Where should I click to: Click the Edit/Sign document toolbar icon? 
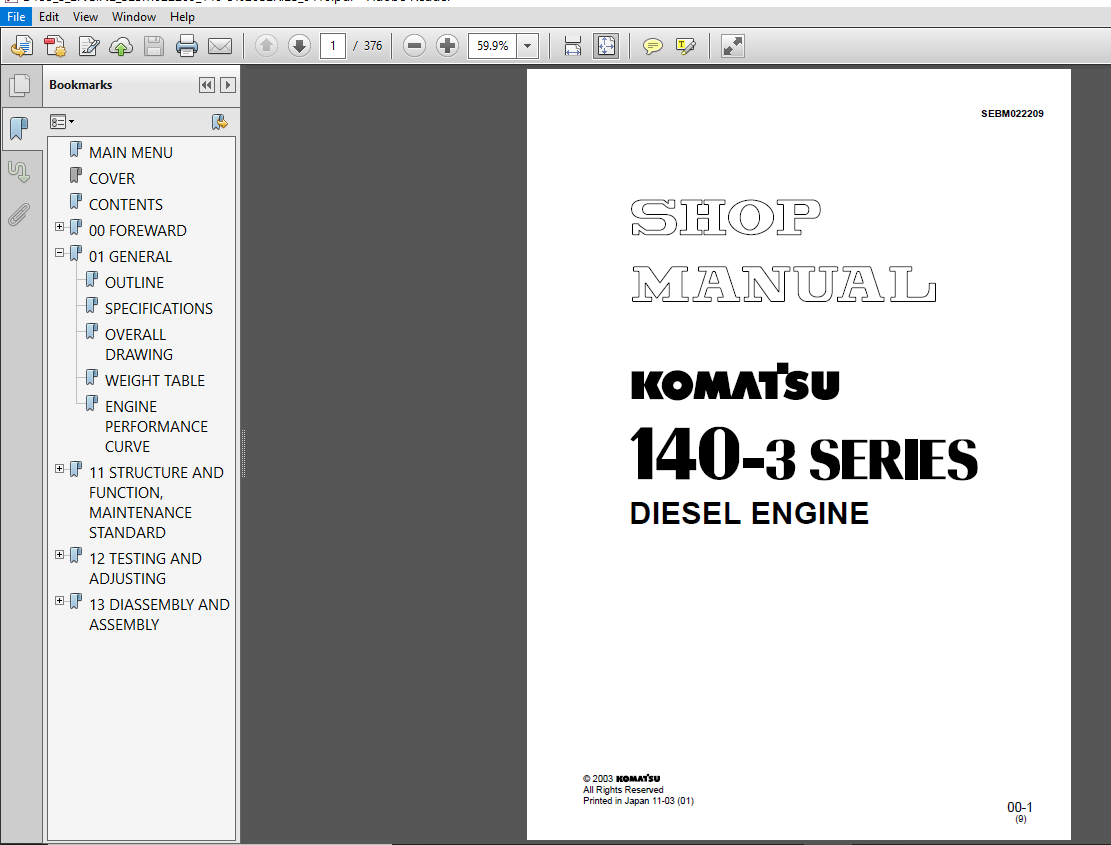point(89,46)
